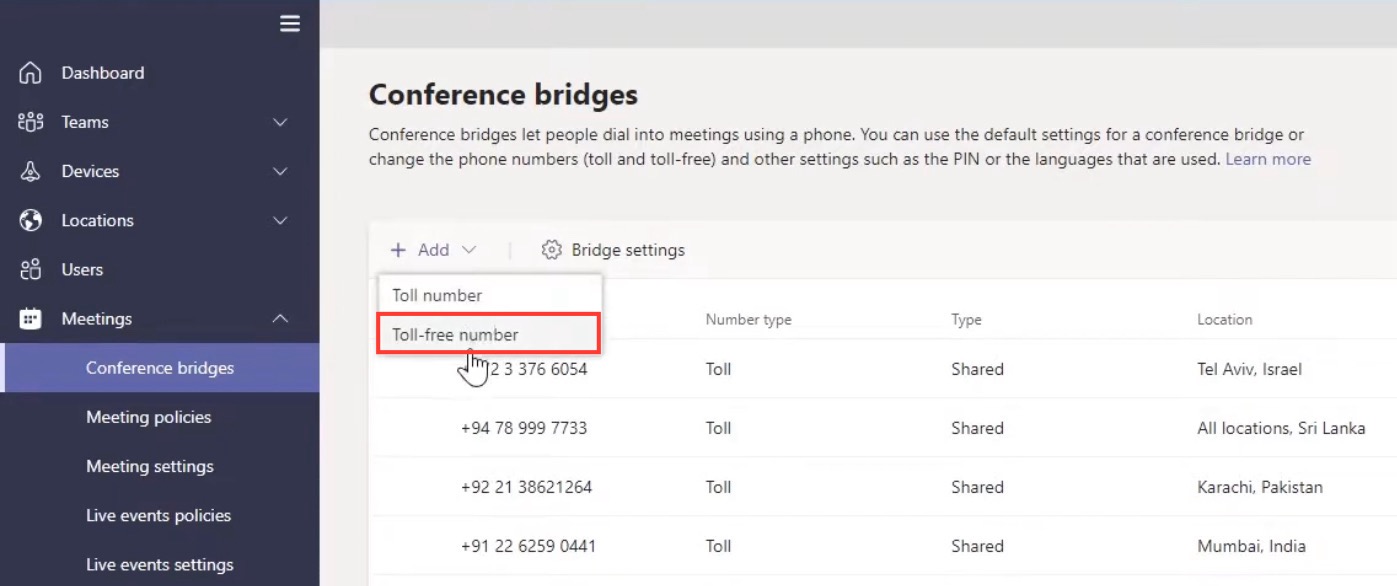Choose Toll-free number menu option
This screenshot has height=586, width=1397.
pyautogui.click(x=489, y=334)
